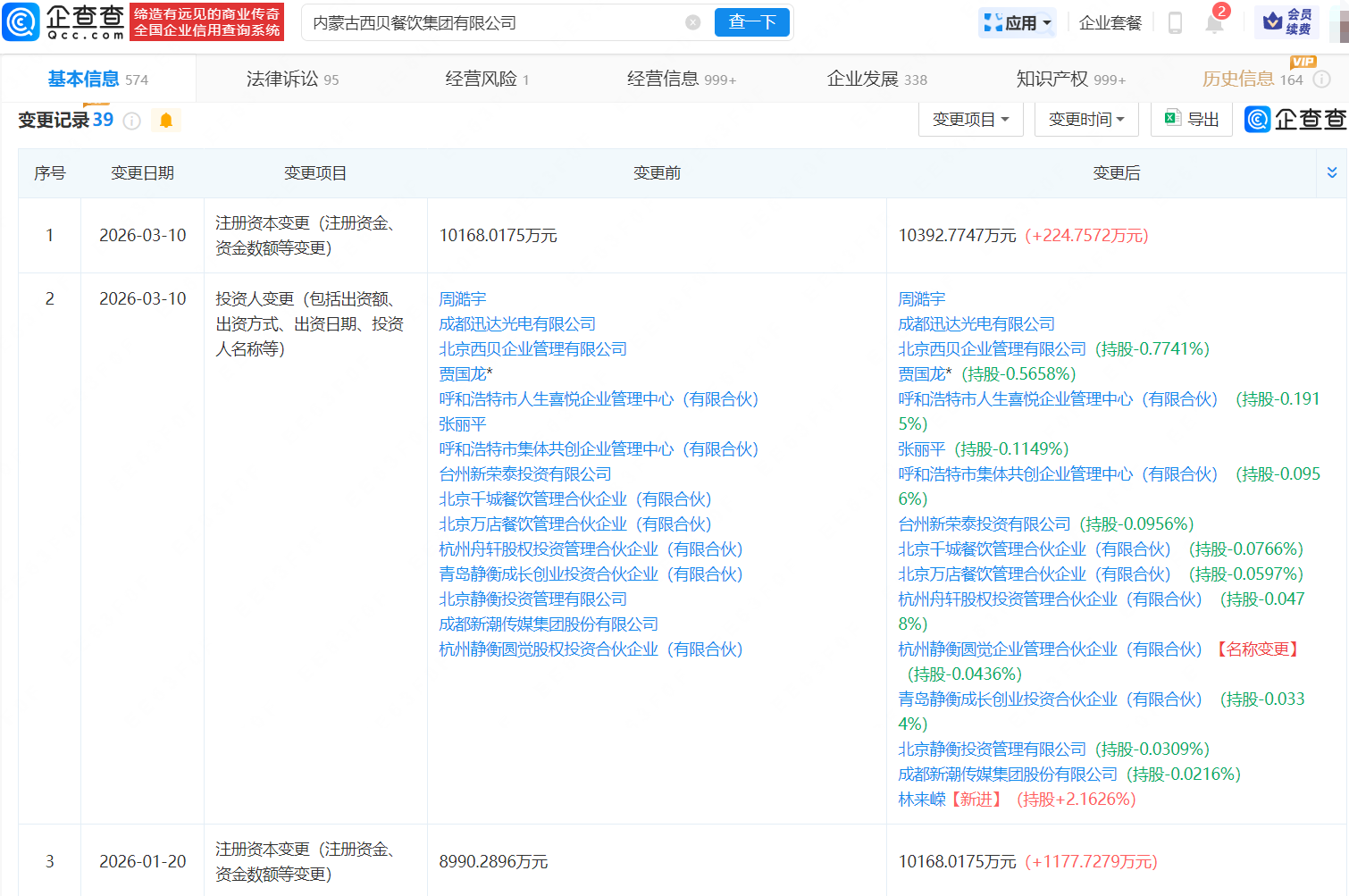Open the 应用 dropdown menu

(x=1017, y=22)
